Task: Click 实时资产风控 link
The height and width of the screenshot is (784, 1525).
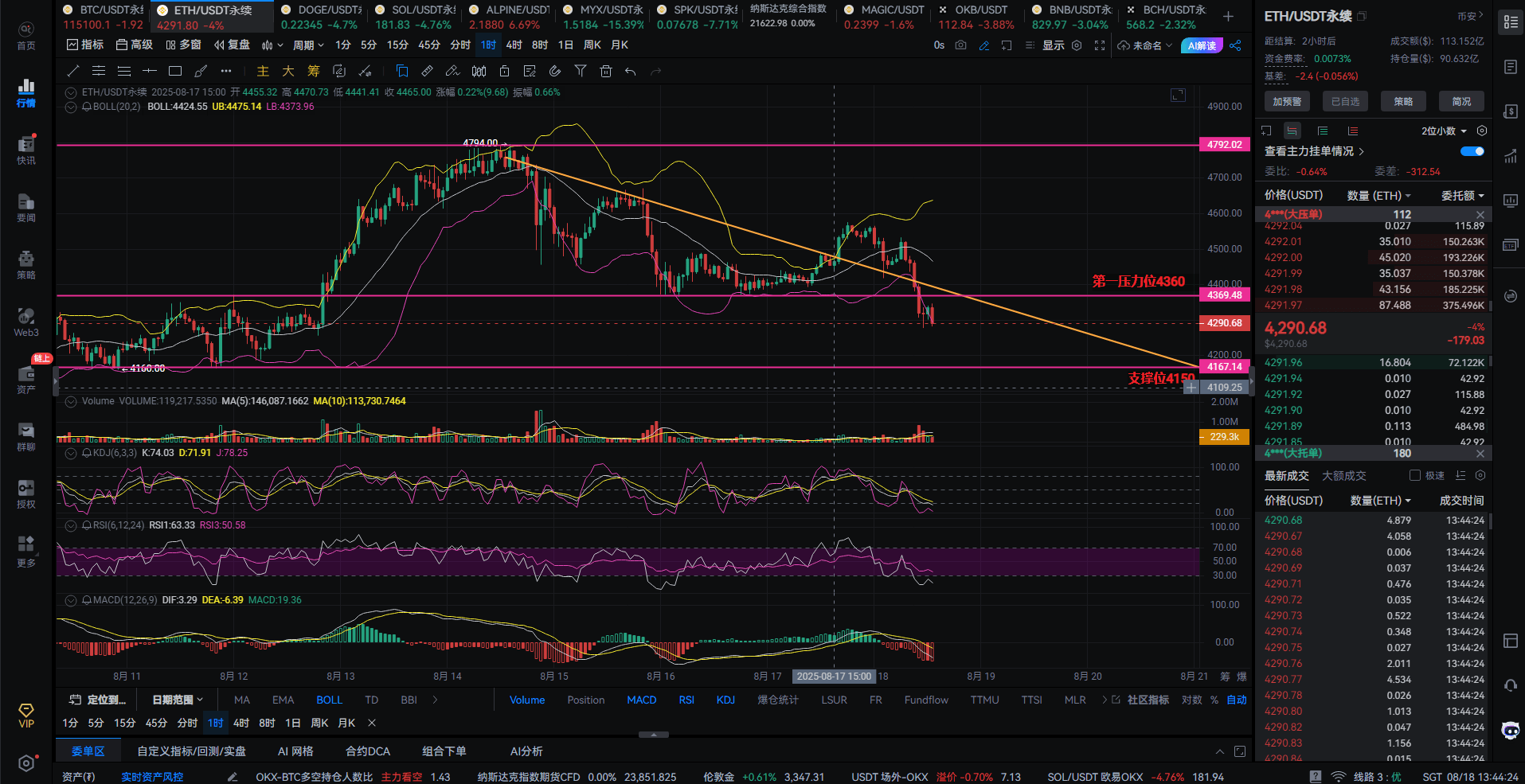Action: click(x=152, y=777)
